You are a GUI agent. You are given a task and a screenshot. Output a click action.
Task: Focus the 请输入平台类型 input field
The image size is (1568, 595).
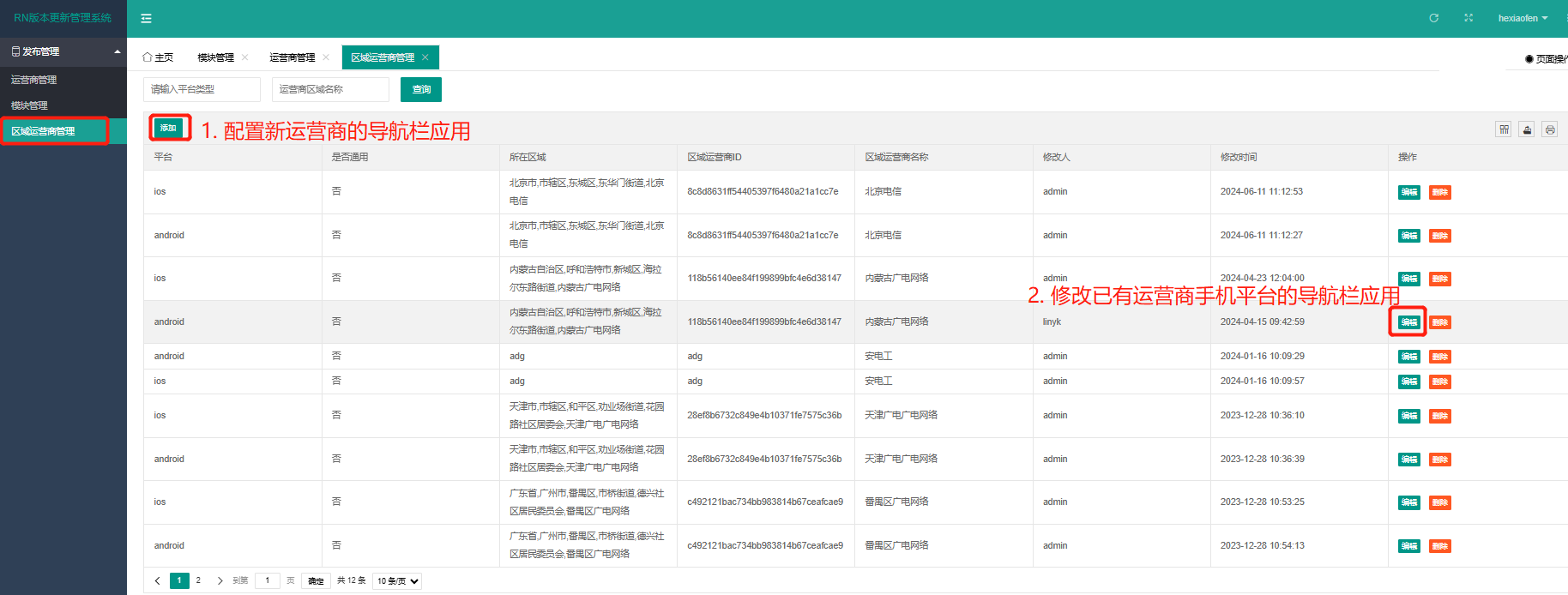(202, 89)
